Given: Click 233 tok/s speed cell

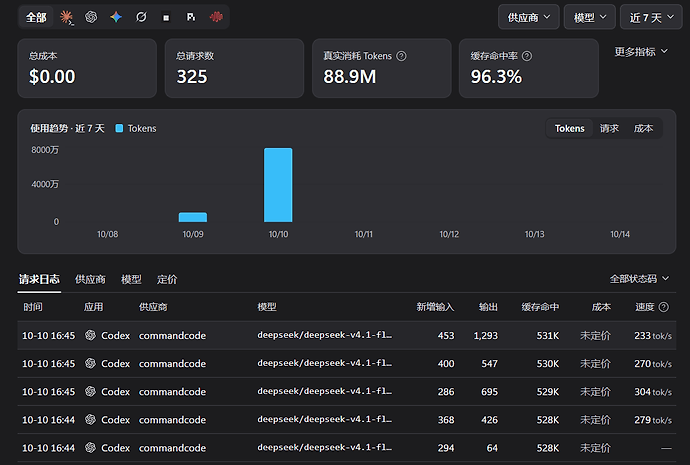Looking at the screenshot, I should (x=653, y=336).
